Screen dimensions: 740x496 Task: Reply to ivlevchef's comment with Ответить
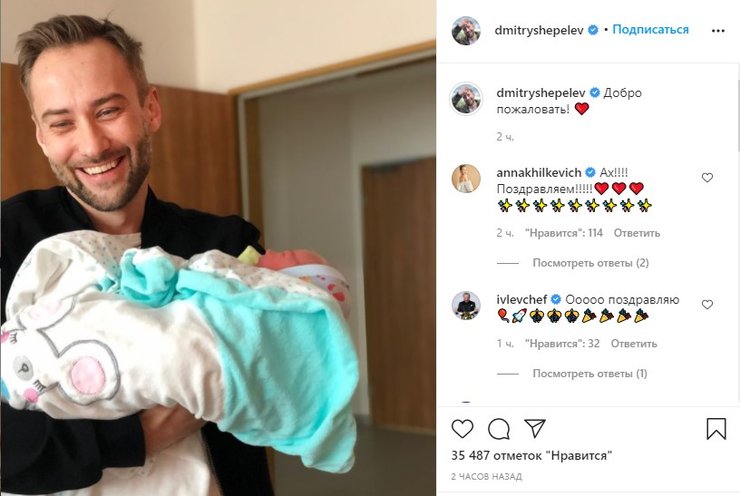pos(634,344)
